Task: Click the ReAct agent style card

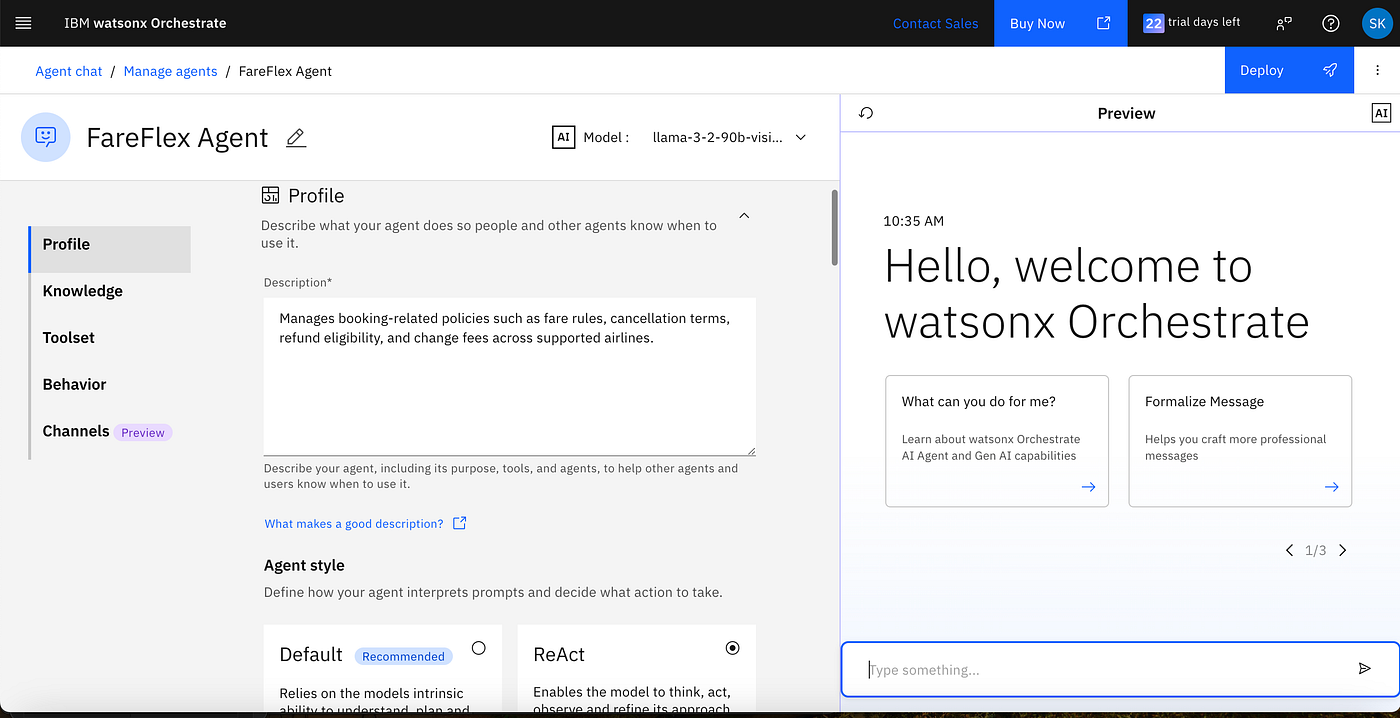Action: [x=637, y=669]
